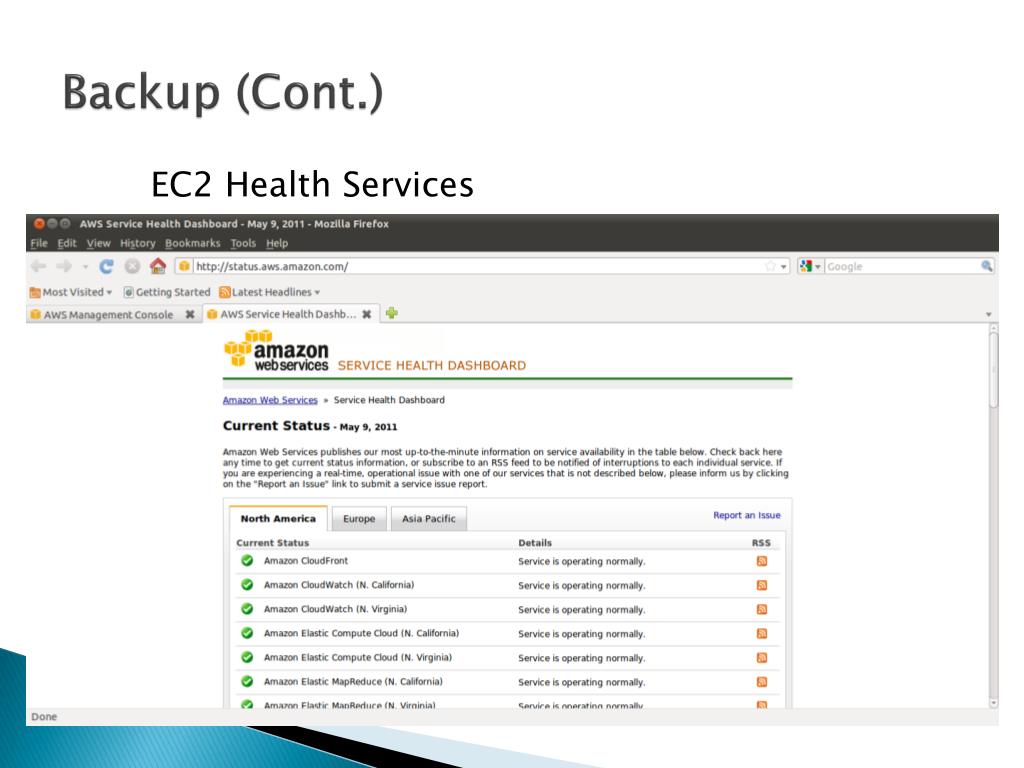Click 'Service is operating normally.' for Amazon CloudFront
This screenshot has height=768, width=1024.
(x=581, y=561)
